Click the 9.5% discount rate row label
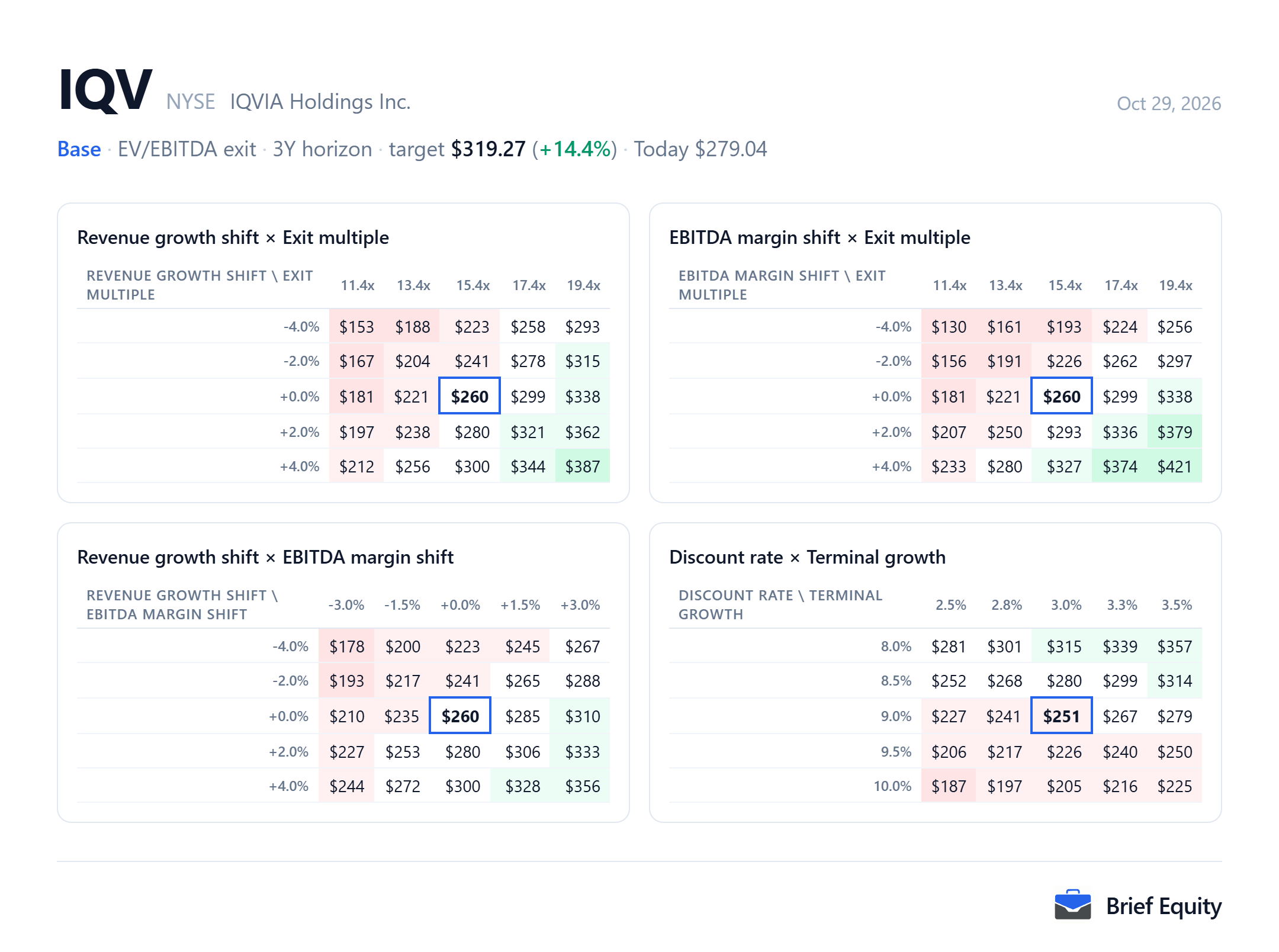This screenshot has width=1279, height=952. [x=896, y=752]
